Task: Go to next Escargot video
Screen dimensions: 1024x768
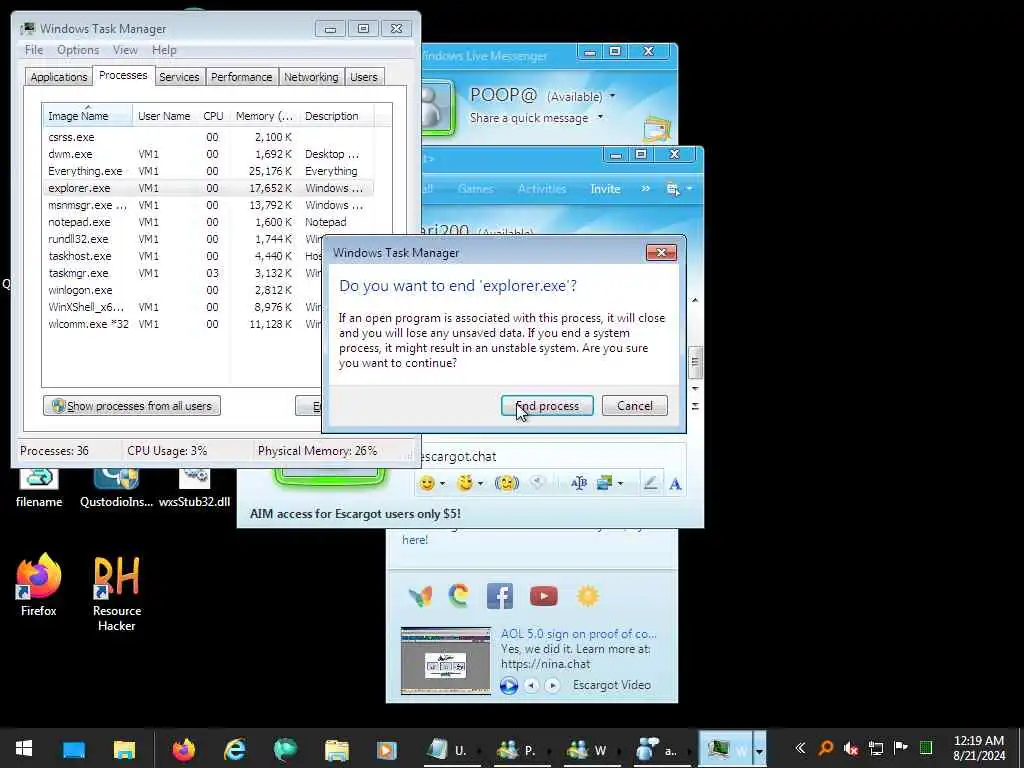Action: tap(552, 685)
